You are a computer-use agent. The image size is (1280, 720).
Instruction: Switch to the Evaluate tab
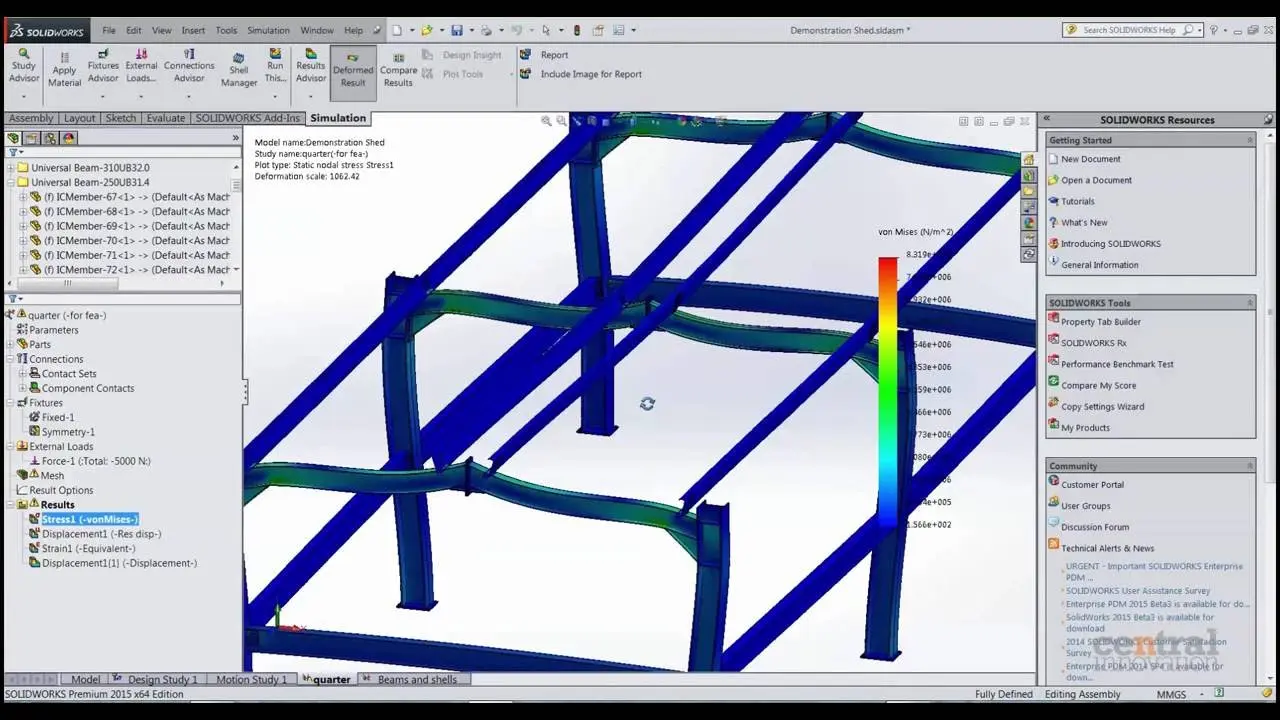tap(166, 118)
